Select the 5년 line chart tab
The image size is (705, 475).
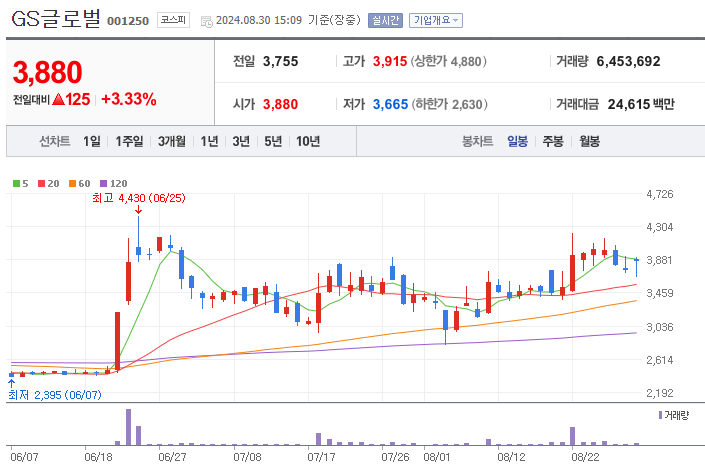point(273,141)
